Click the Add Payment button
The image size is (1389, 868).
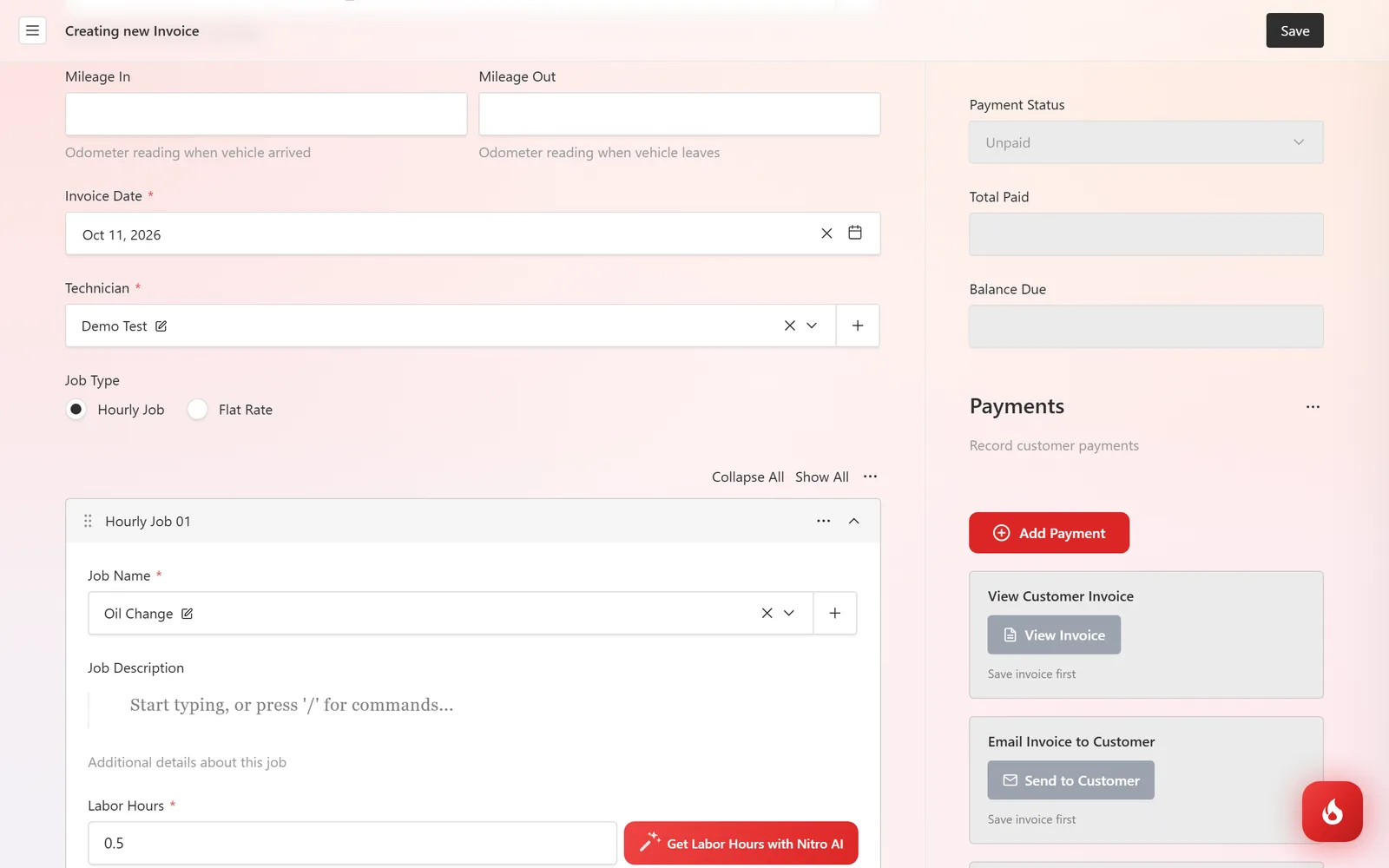[1049, 533]
